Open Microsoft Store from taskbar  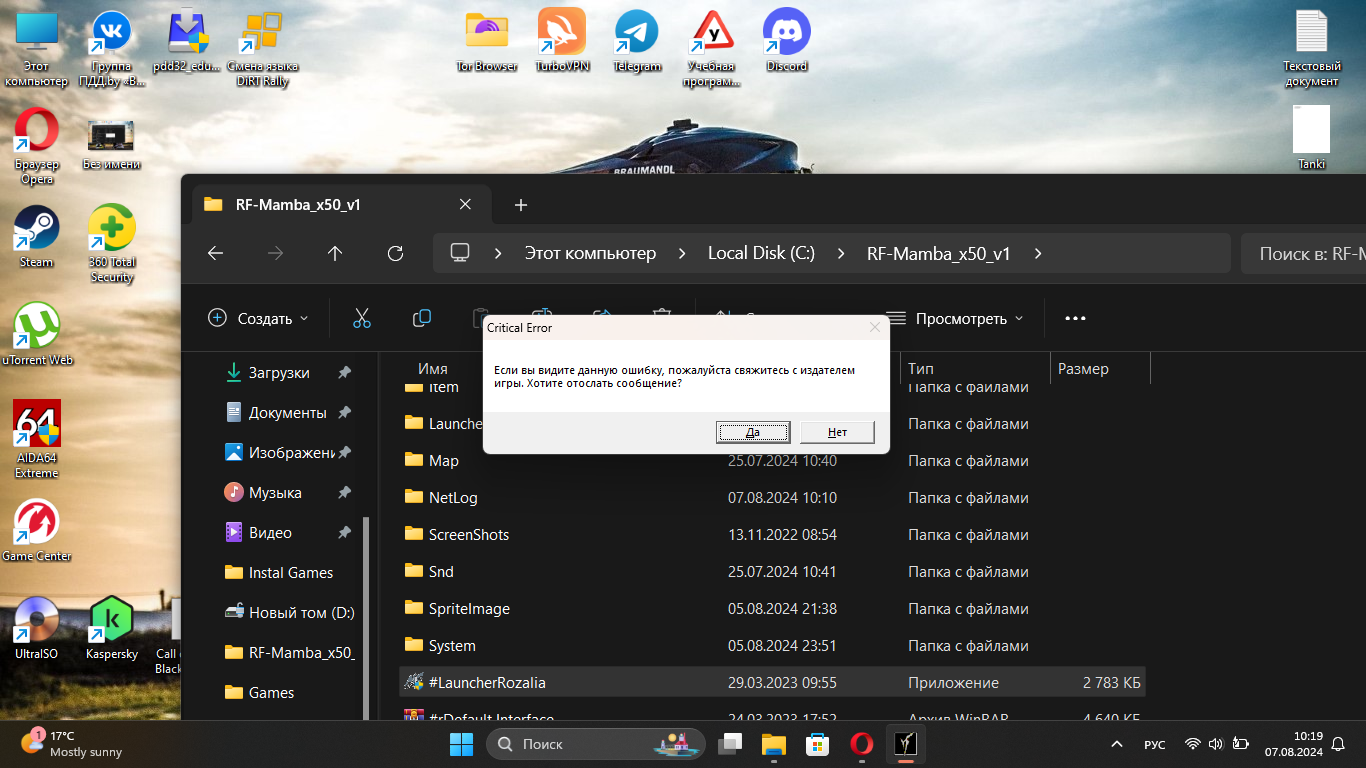tap(817, 743)
